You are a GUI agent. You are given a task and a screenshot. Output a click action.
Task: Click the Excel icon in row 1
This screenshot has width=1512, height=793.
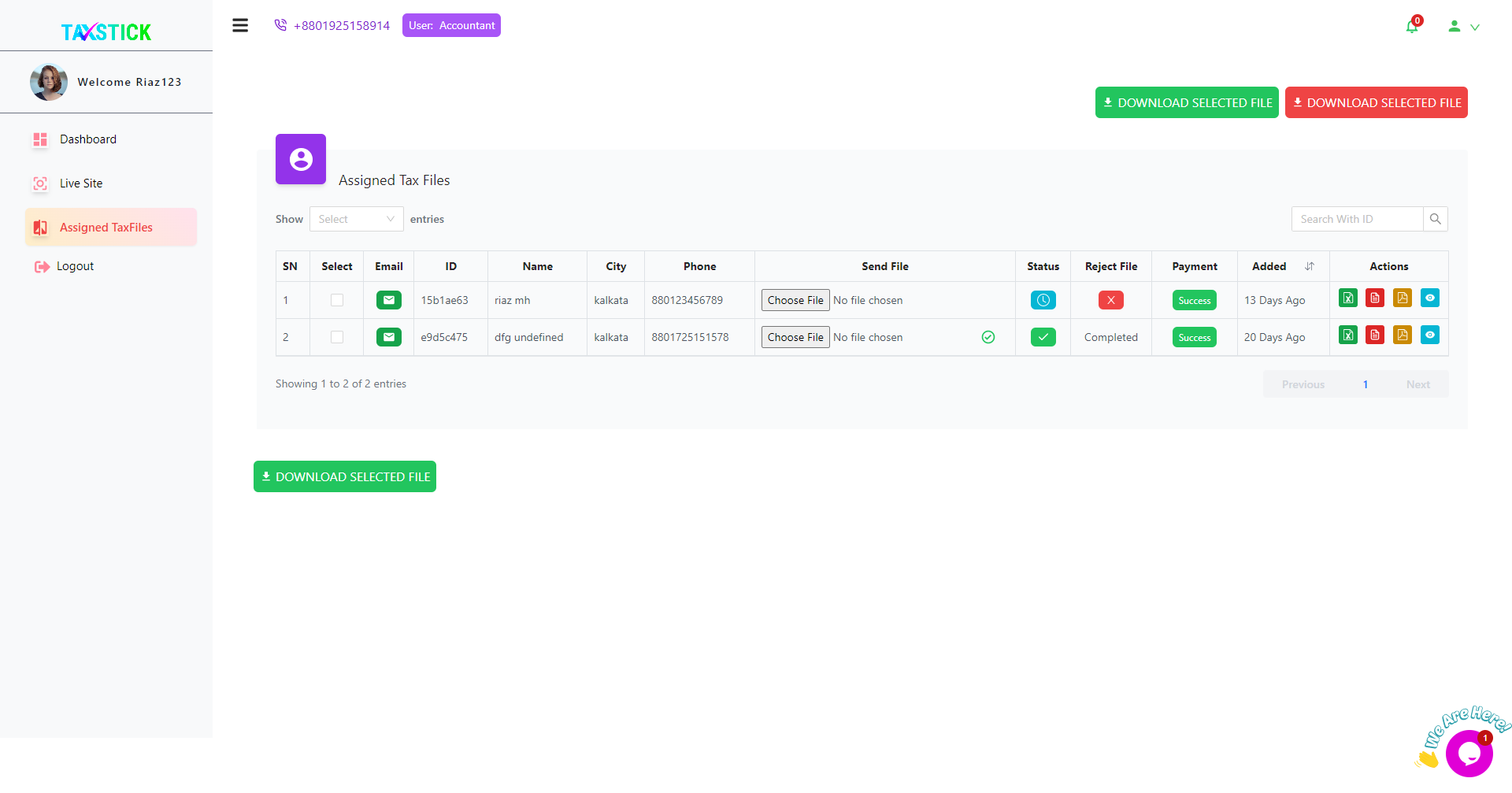[x=1348, y=298]
